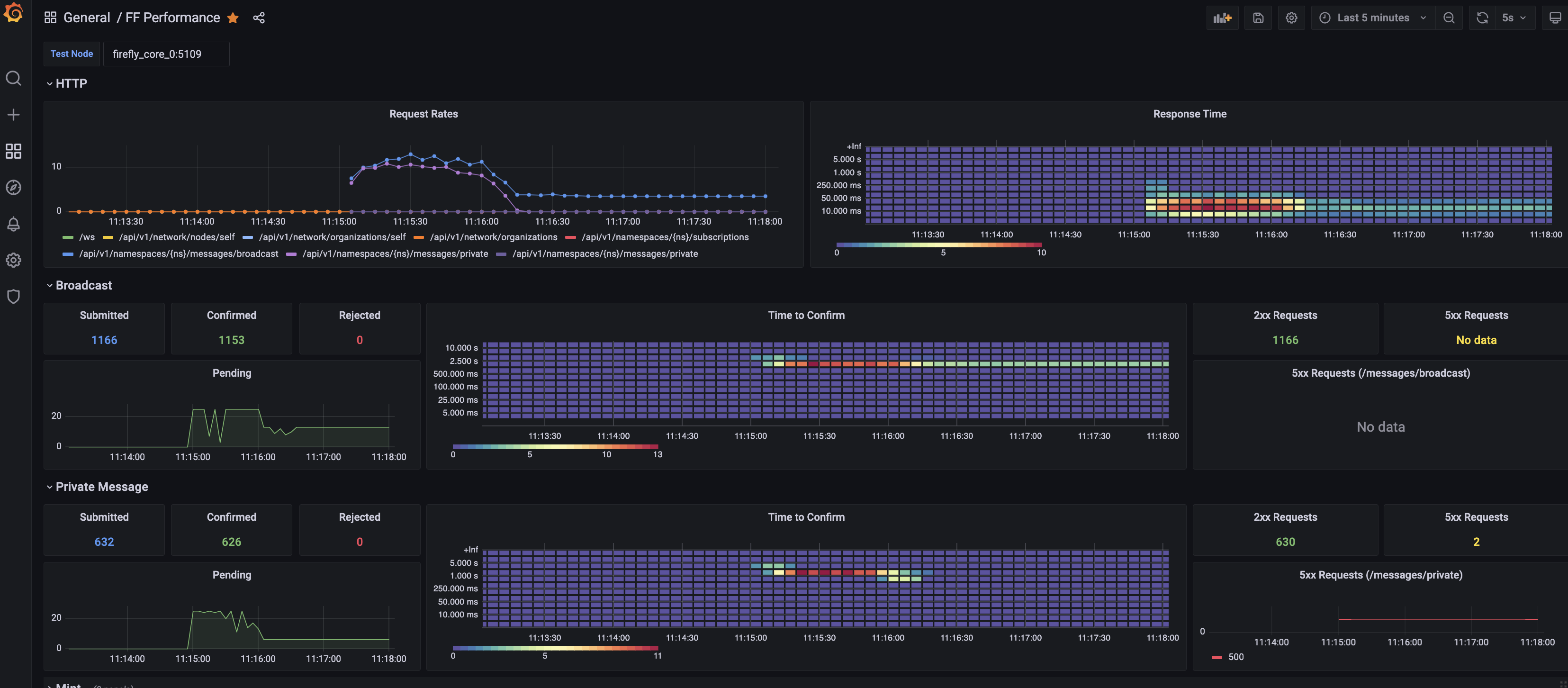The image size is (1568, 688).
Task: Open the search dashboards icon in sidebar
Action: [13, 79]
